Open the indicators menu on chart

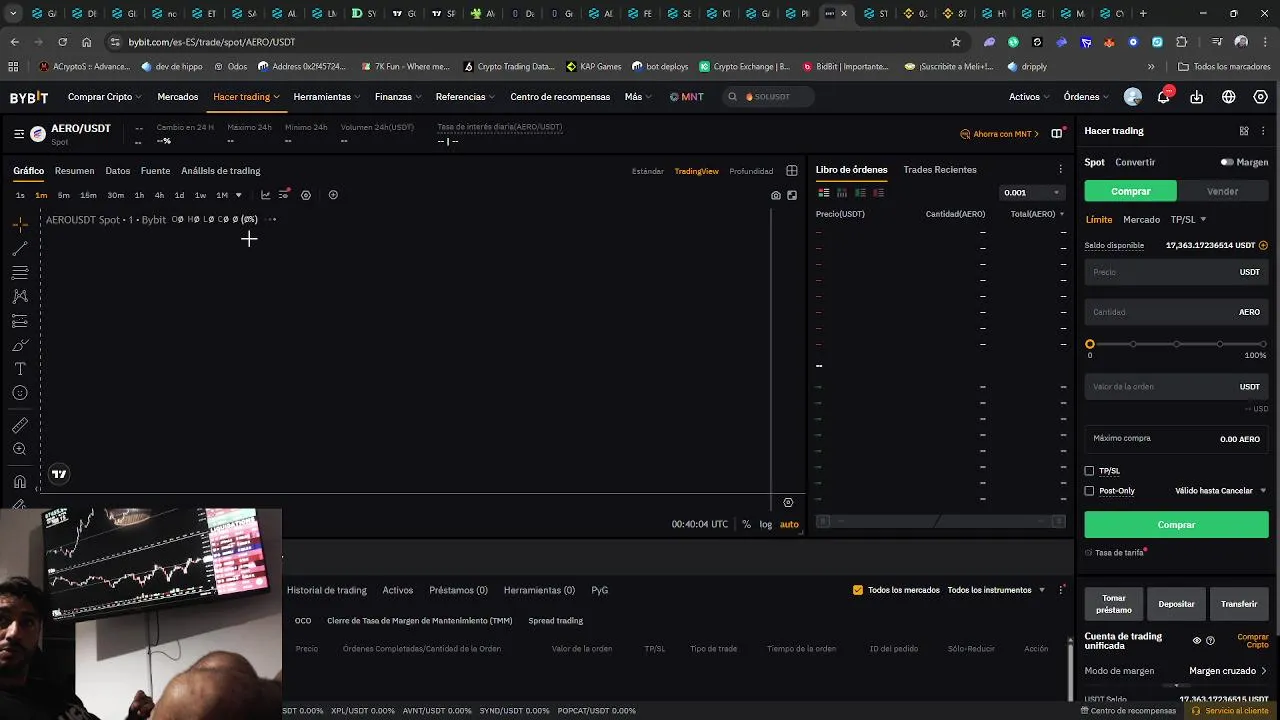pos(284,195)
